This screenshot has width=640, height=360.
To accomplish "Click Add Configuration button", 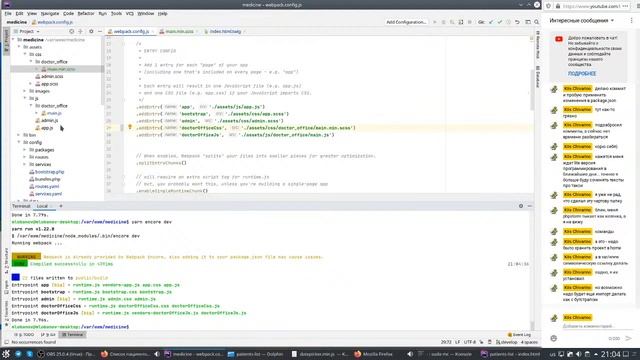I will (406, 22).
